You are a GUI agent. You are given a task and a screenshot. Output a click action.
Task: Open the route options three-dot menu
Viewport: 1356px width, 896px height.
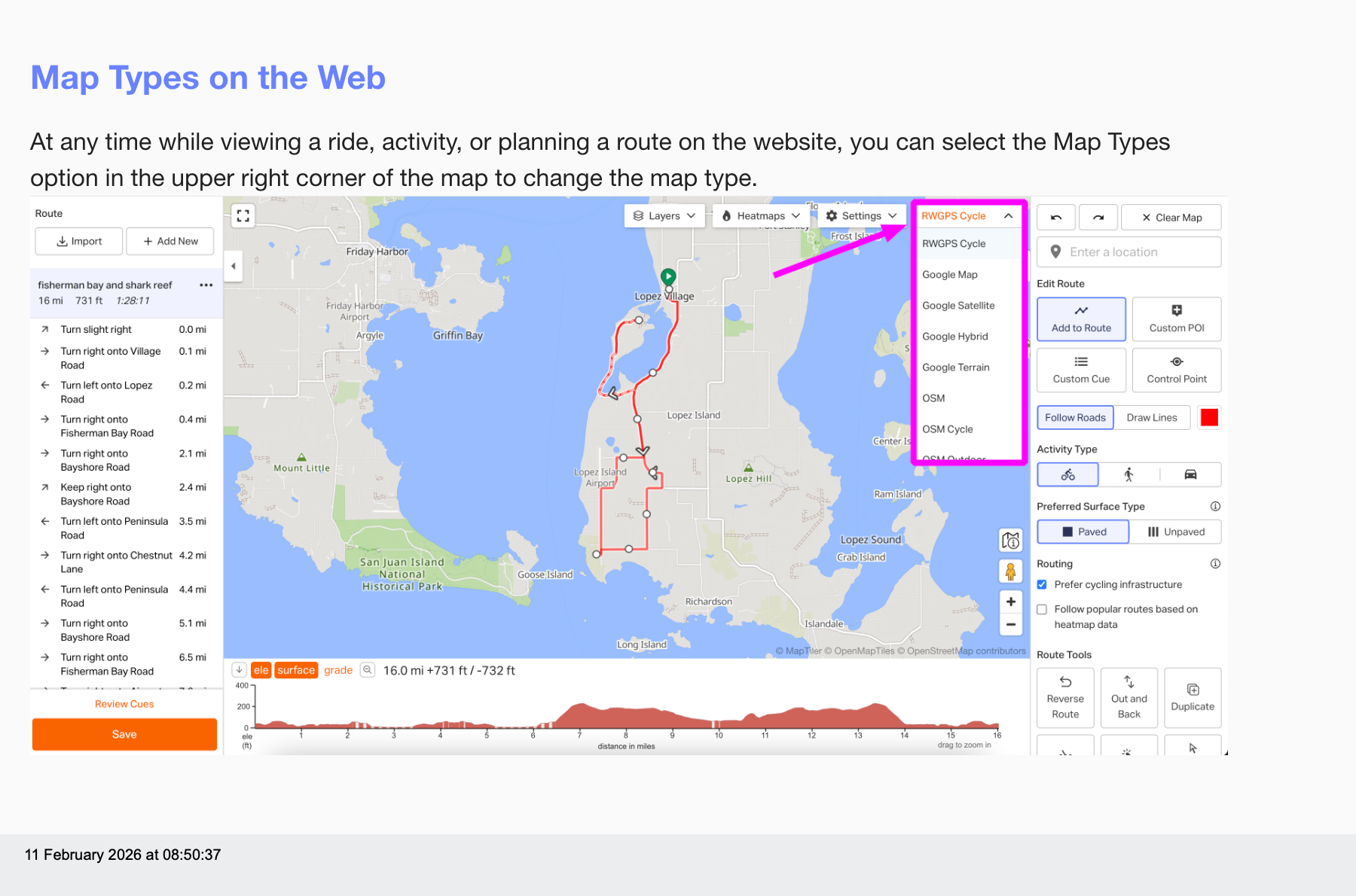click(x=206, y=285)
